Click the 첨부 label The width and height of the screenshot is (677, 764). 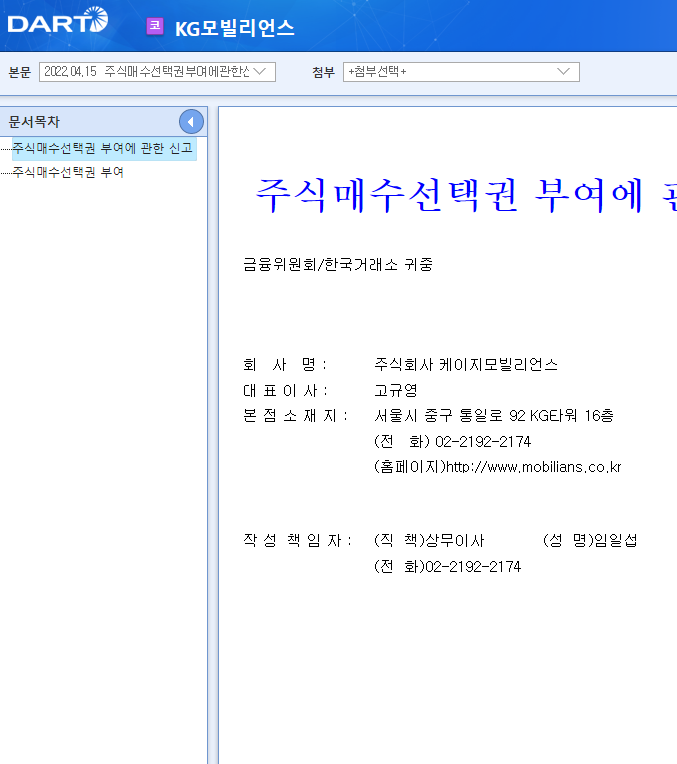click(324, 72)
